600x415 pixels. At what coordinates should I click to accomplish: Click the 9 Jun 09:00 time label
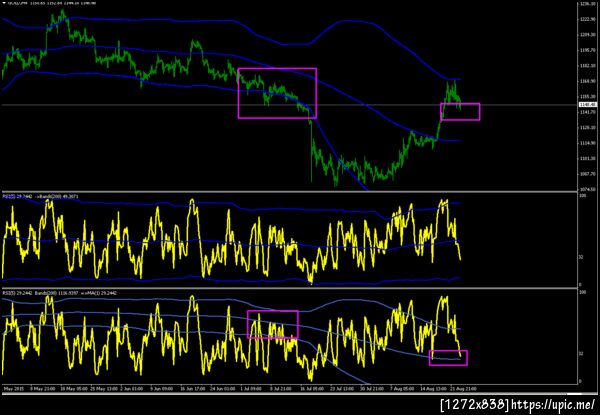[160, 388]
